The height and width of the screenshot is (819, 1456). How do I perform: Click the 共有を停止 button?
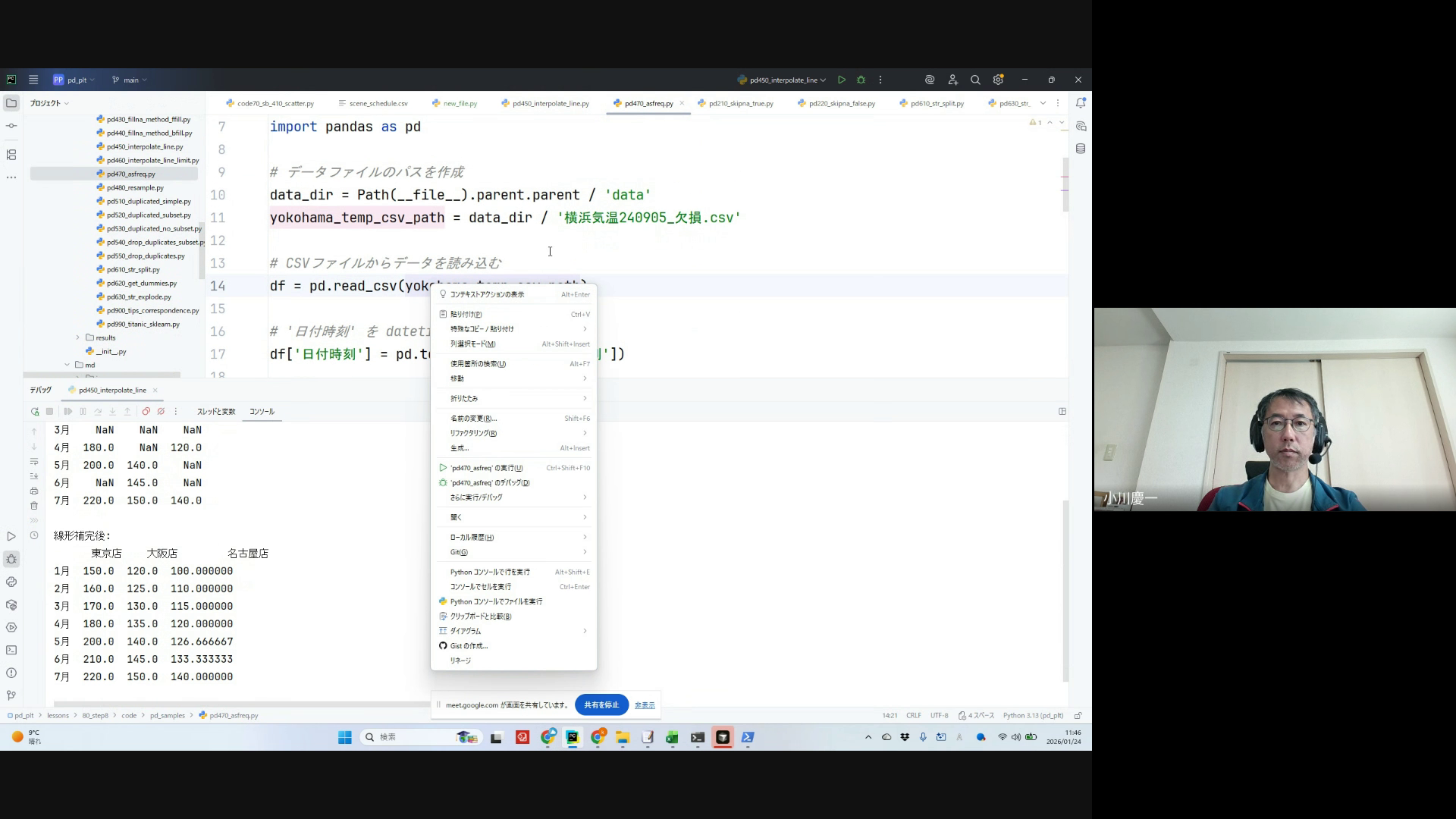pyautogui.click(x=601, y=705)
